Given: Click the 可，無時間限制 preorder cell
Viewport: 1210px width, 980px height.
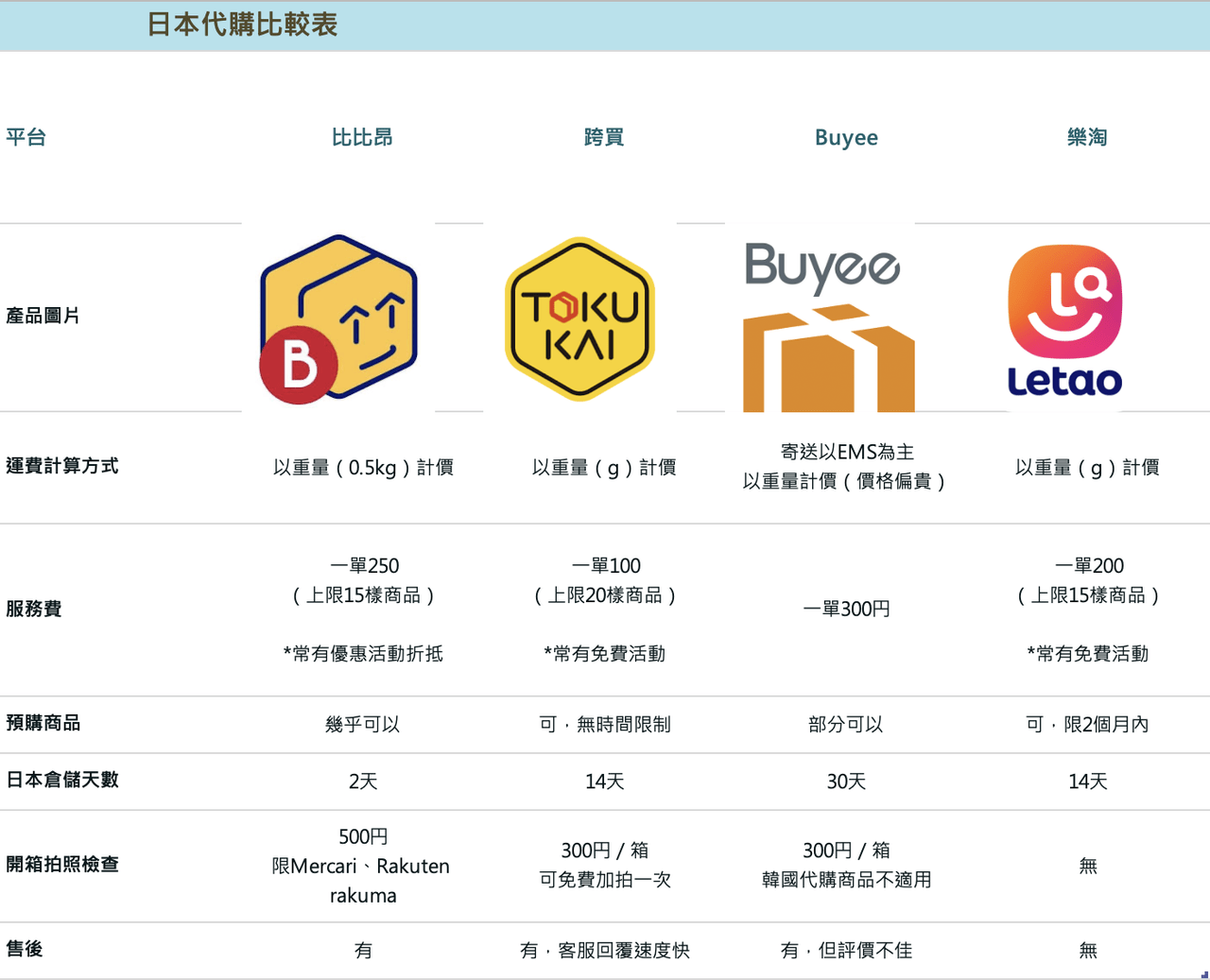Looking at the screenshot, I should pyautogui.click(x=605, y=725).
